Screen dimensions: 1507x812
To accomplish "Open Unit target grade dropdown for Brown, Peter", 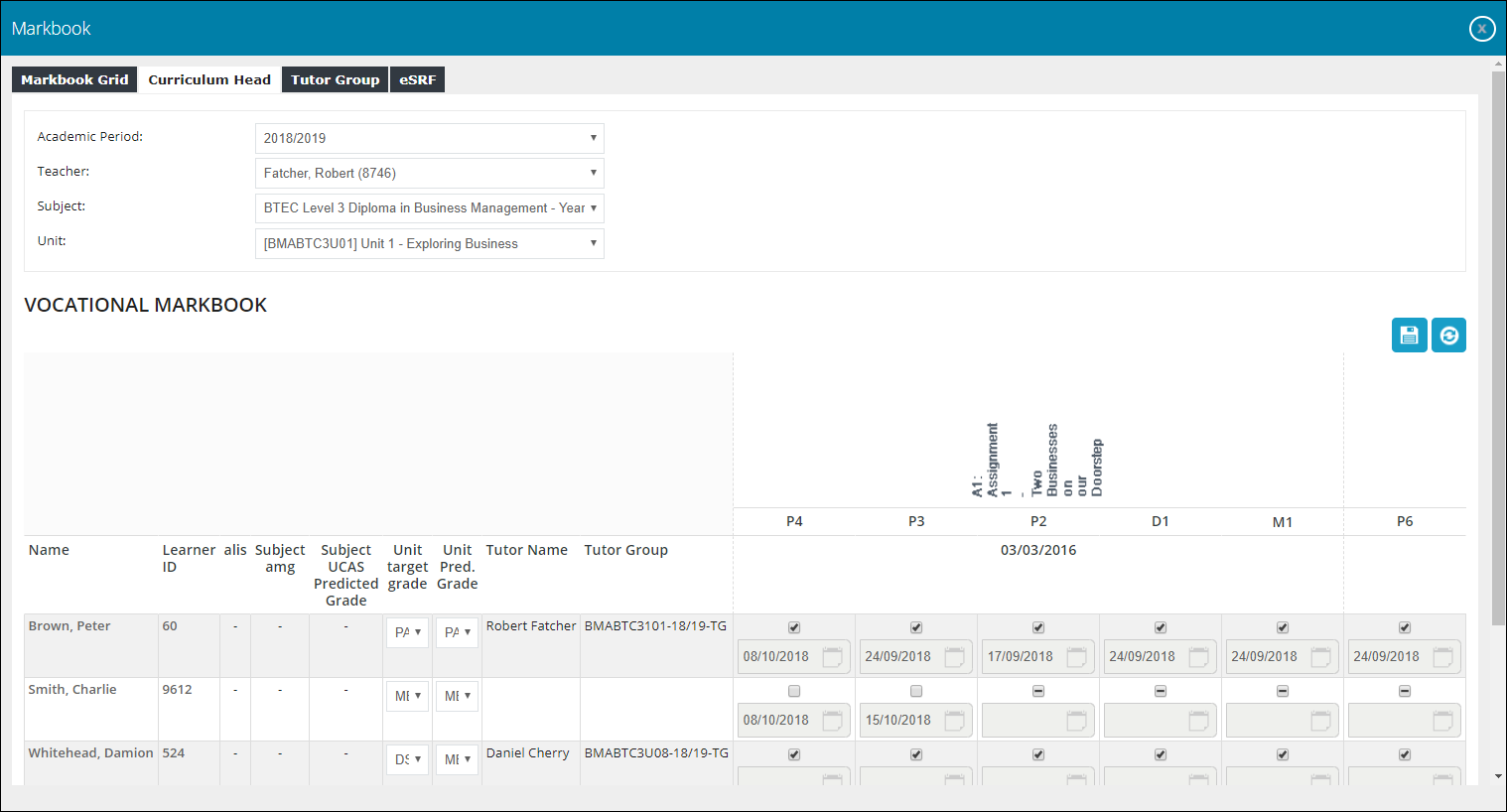I will tap(407, 632).
